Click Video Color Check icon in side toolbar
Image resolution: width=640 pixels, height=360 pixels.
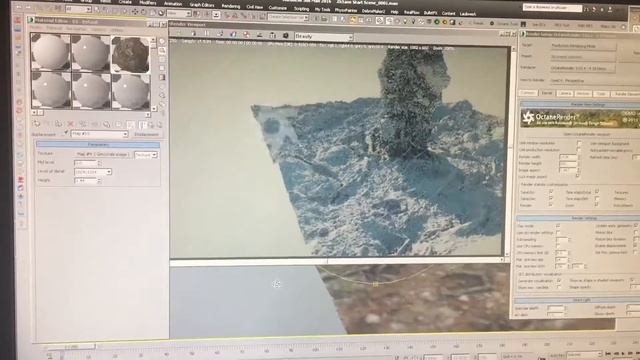pos(162,78)
